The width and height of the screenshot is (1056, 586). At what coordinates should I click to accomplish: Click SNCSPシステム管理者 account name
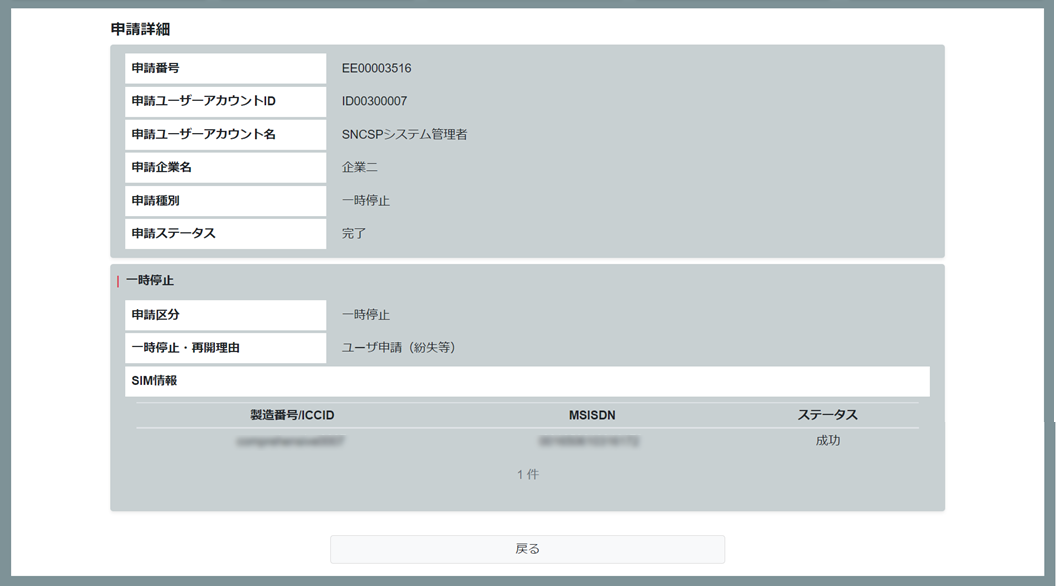pos(404,134)
